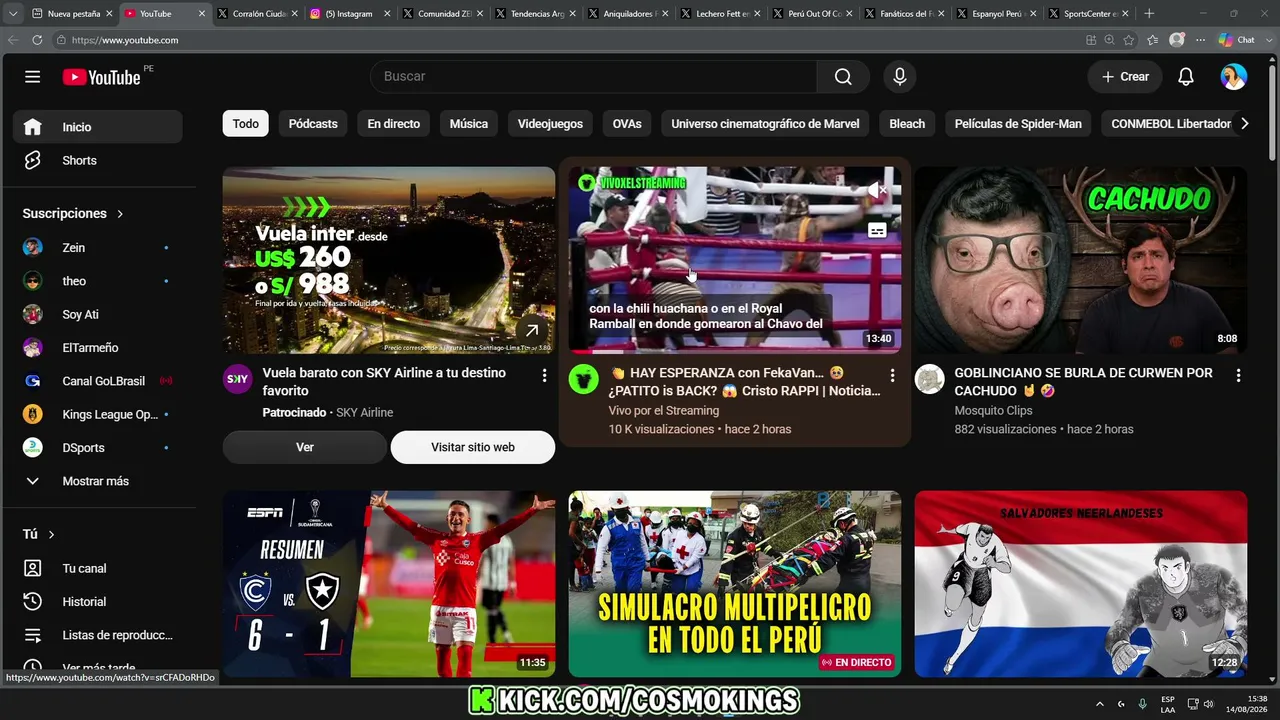The height and width of the screenshot is (720, 1280).
Task: Open Historial in the sidebar
Action: (97, 601)
